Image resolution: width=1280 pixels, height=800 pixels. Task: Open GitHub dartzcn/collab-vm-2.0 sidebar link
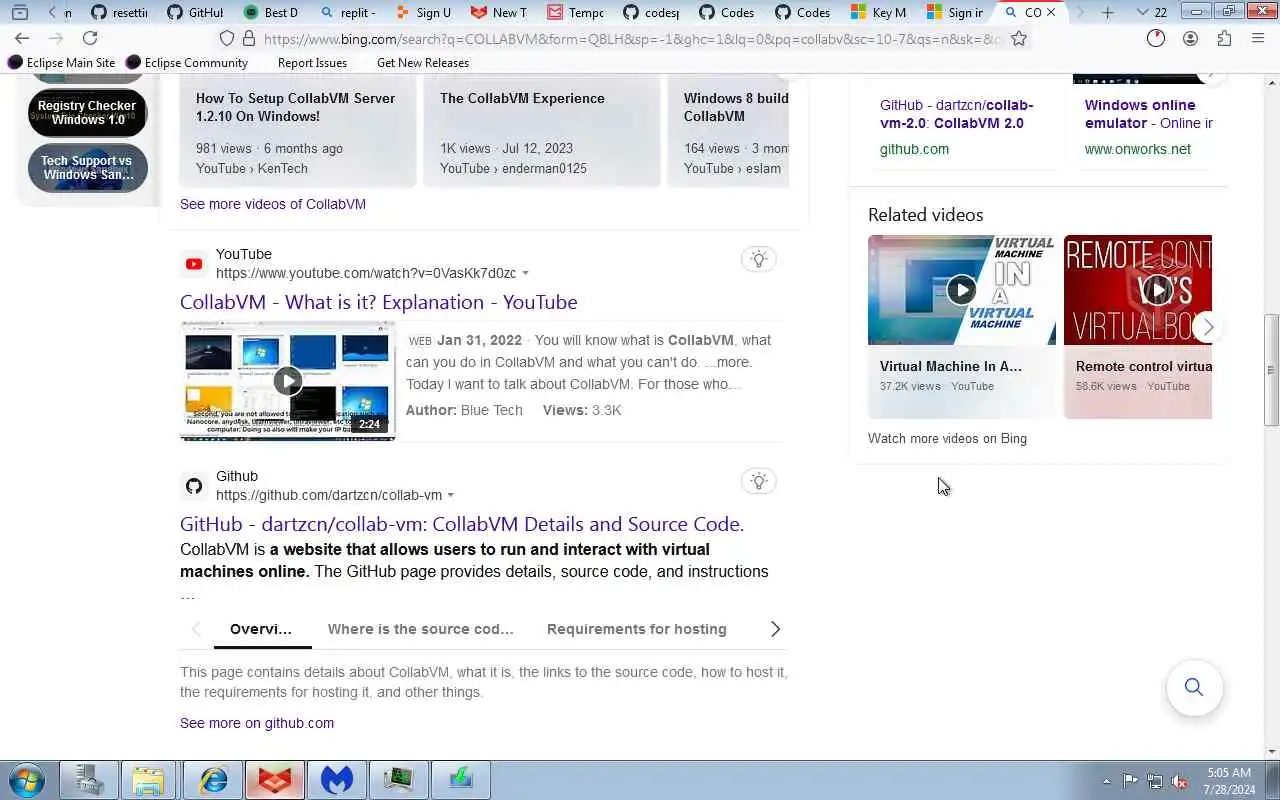(x=957, y=114)
